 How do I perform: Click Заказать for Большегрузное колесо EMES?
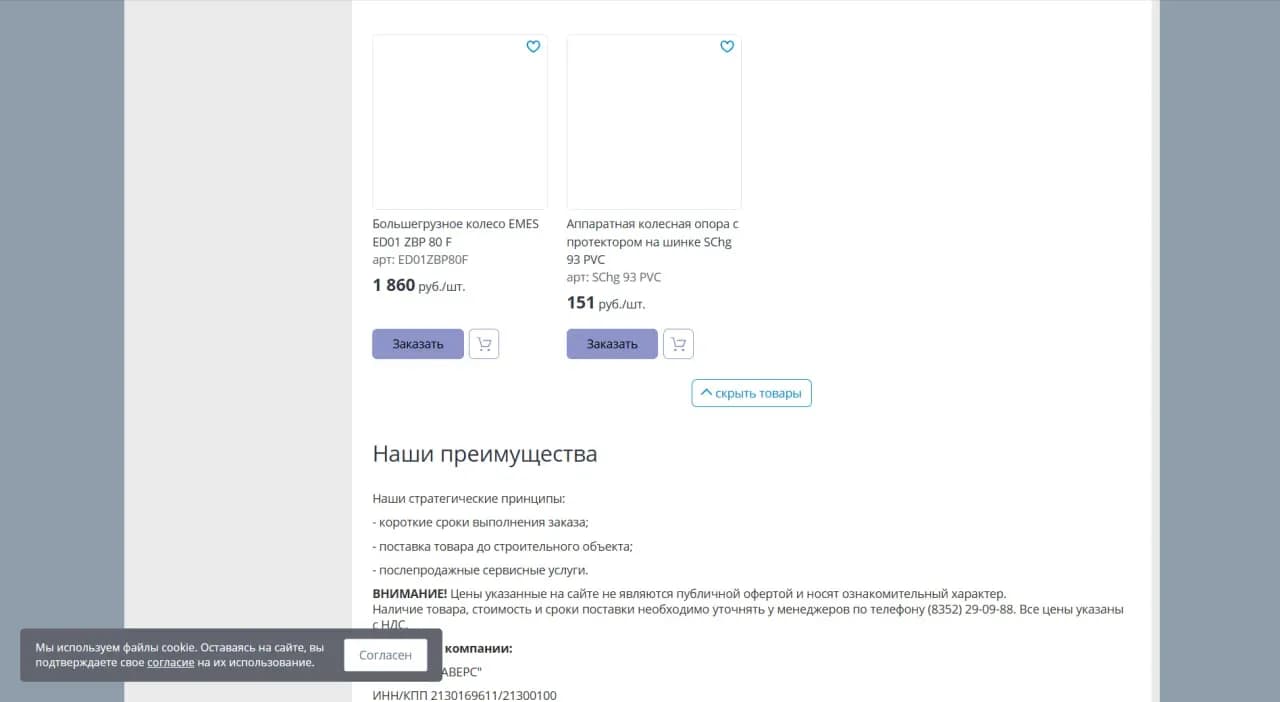pyautogui.click(x=417, y=343)
